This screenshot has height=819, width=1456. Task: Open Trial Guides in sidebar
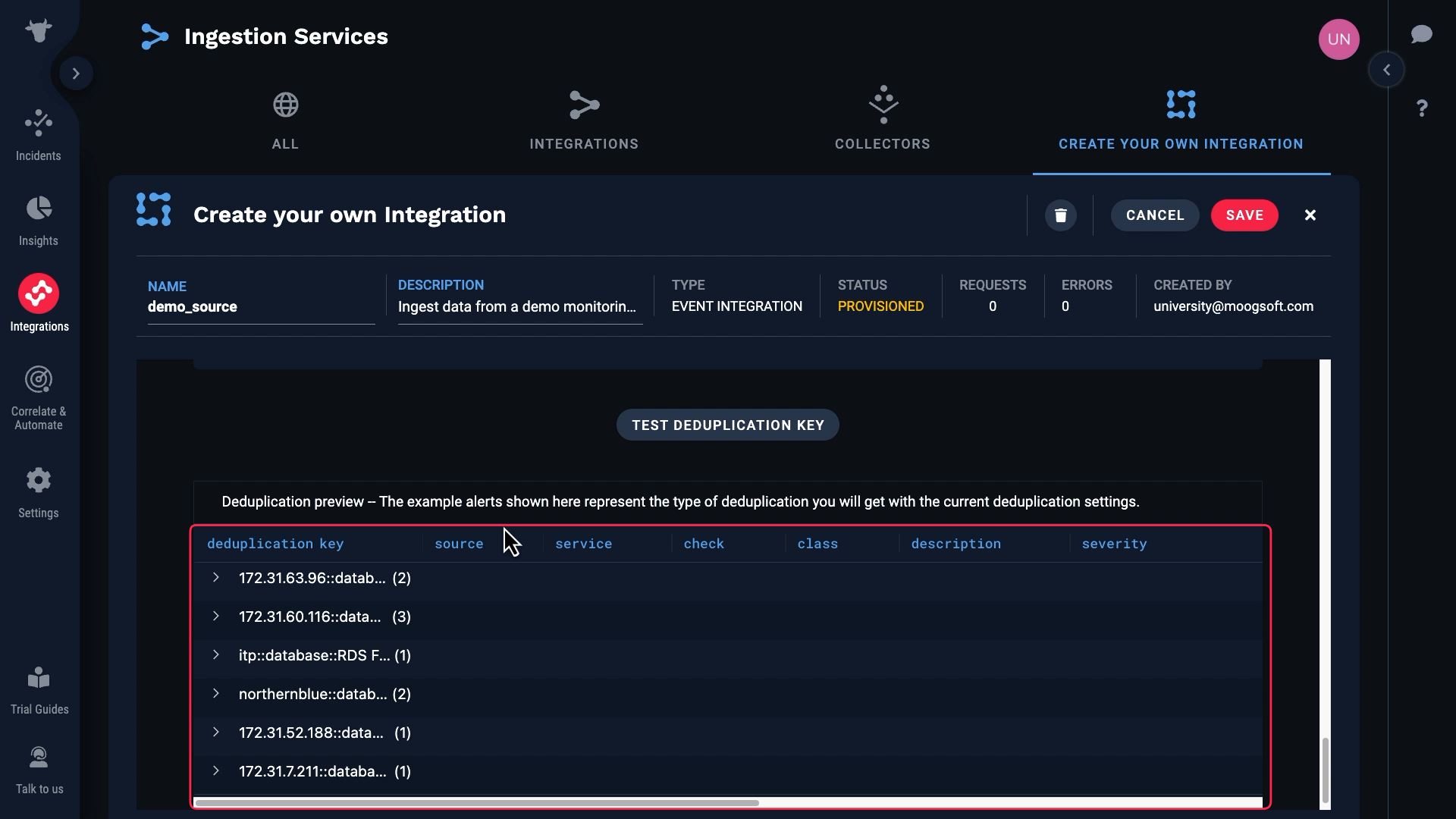pyautogui.click(x=39, y=679)
